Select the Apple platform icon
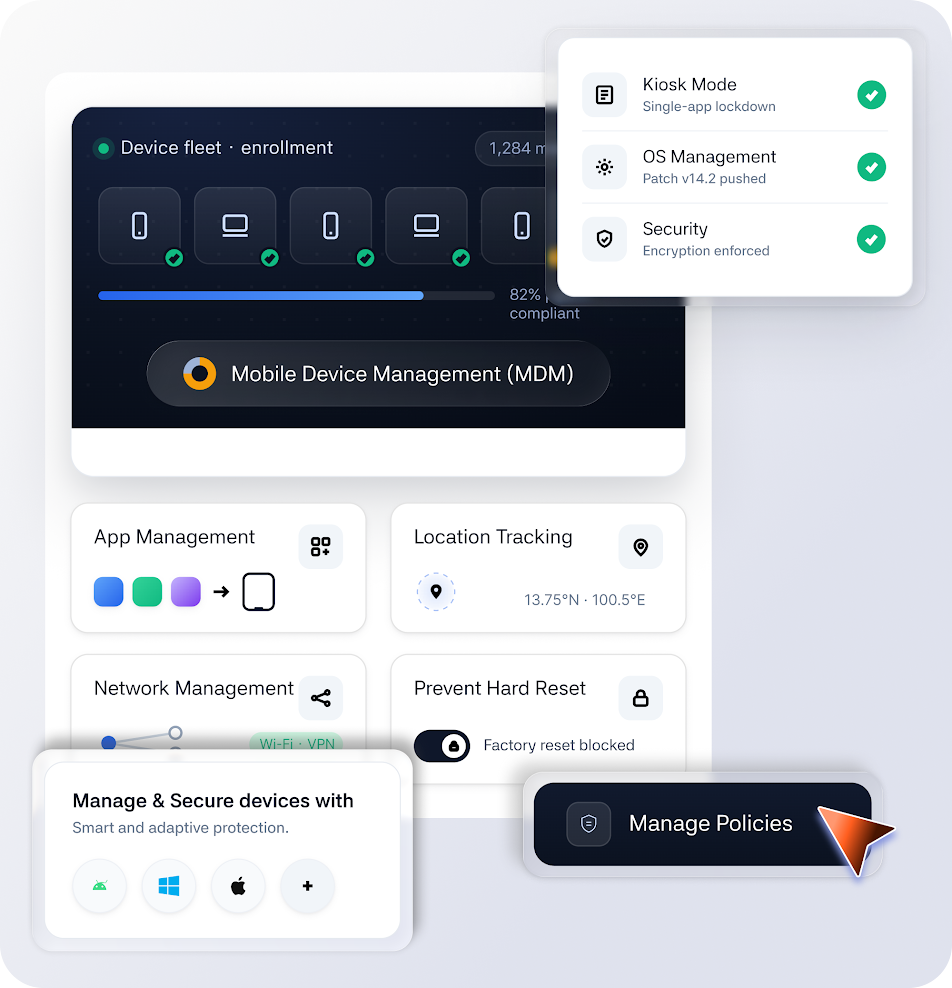Image resolution: width=952 pixels, height=988 pixels. pyautogui.click(x=238, y=886)
